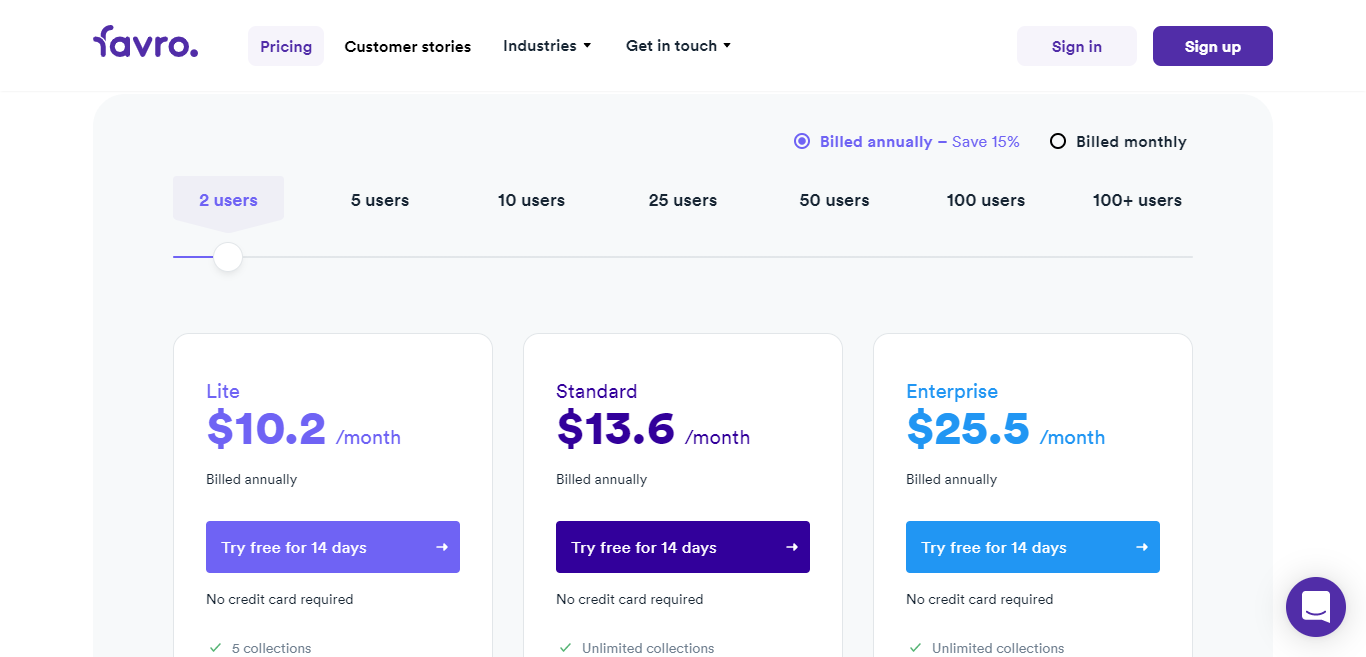
Task: Open the Pricing page
Action: (286, 46)
